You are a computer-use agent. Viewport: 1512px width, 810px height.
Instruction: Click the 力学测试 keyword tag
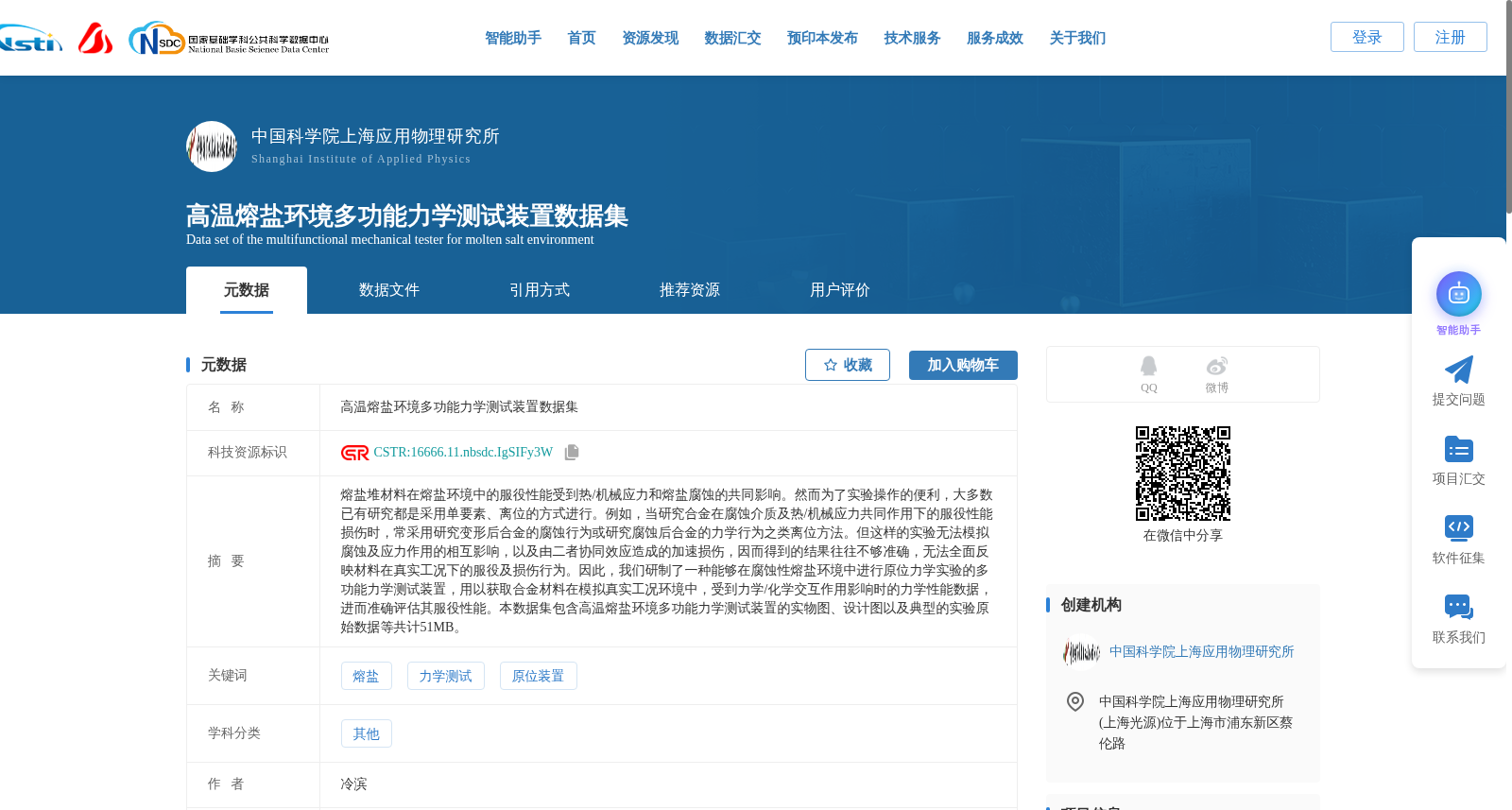coord(445,676)
